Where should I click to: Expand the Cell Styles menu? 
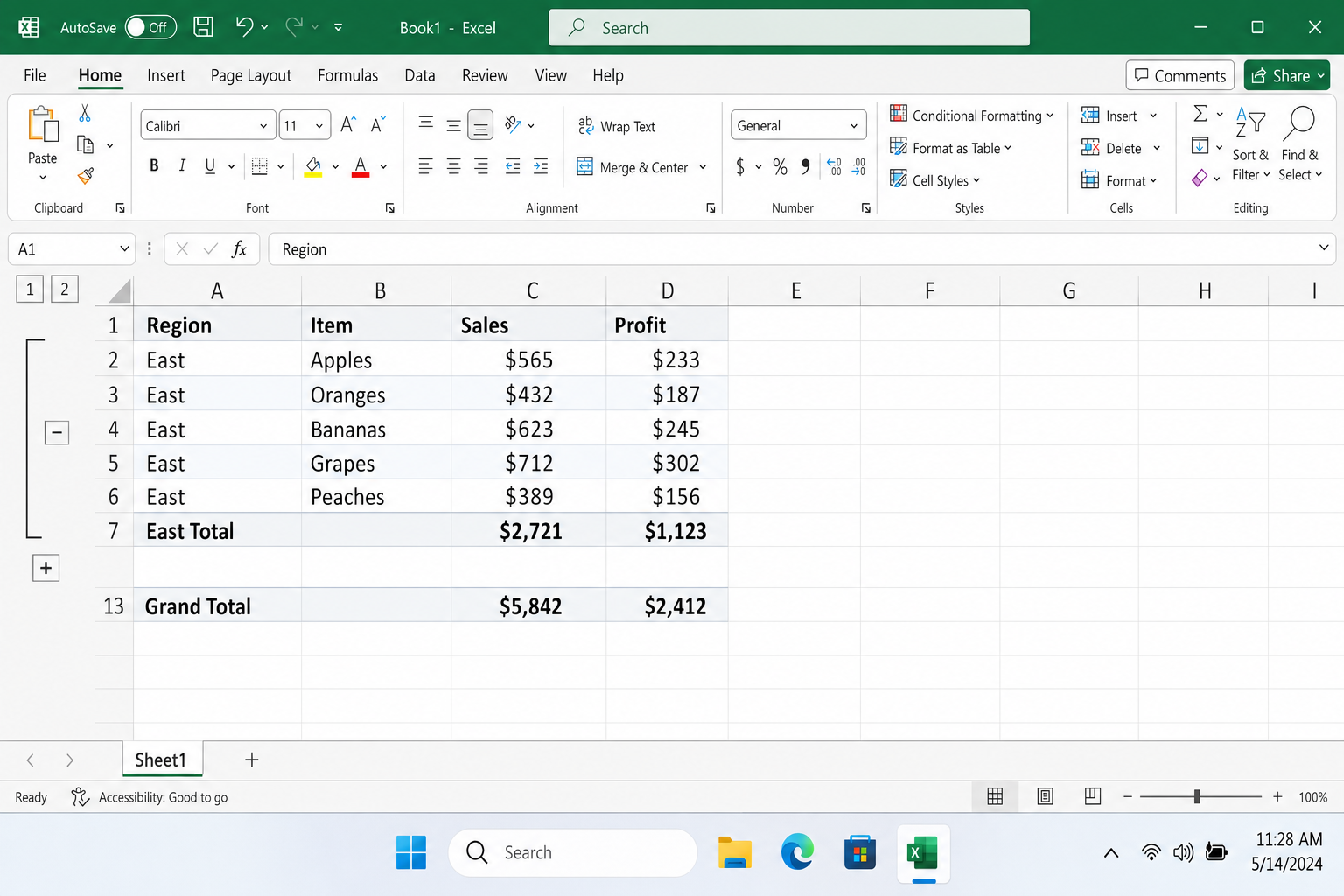coord(935,180)
